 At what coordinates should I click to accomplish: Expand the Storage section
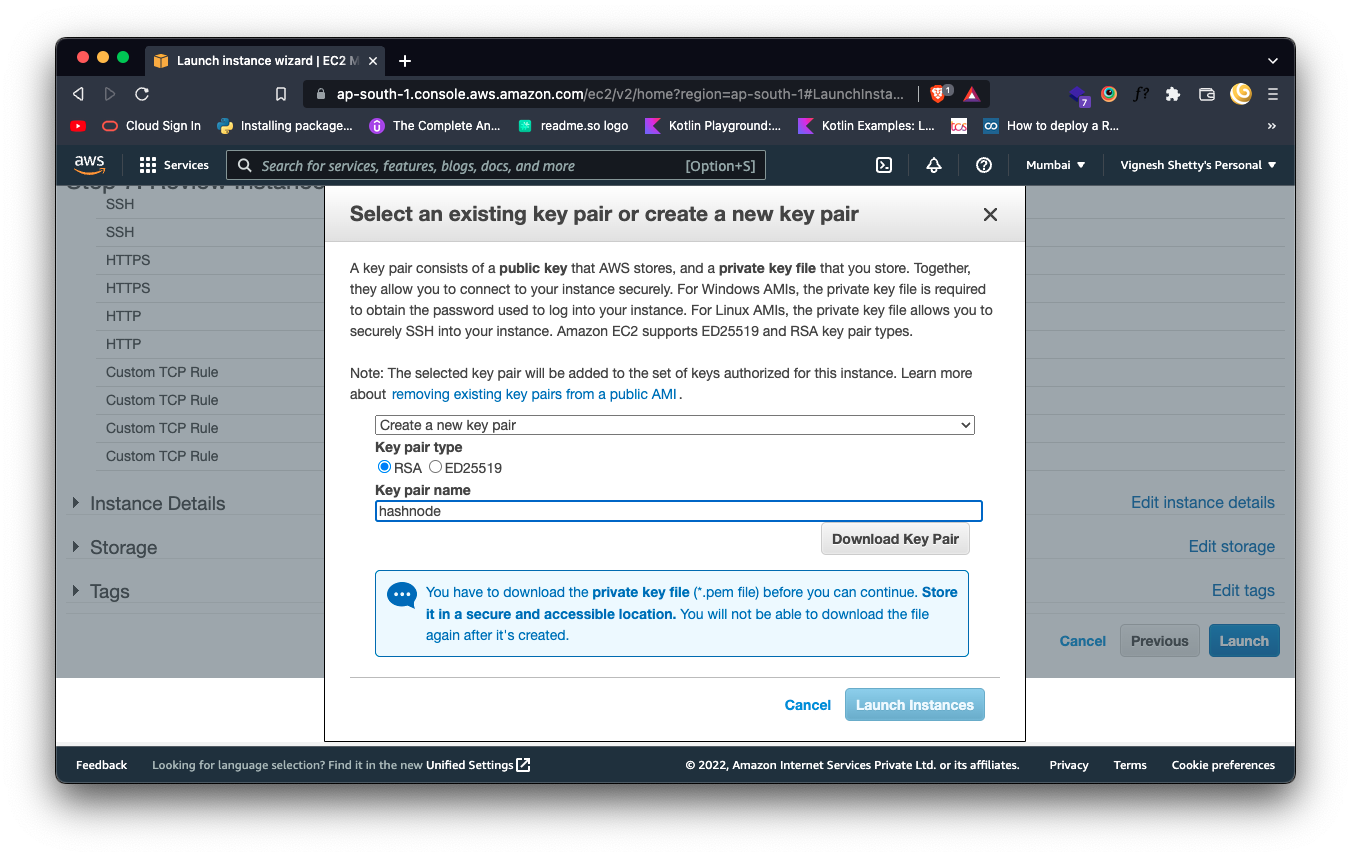tap(76, 547)
